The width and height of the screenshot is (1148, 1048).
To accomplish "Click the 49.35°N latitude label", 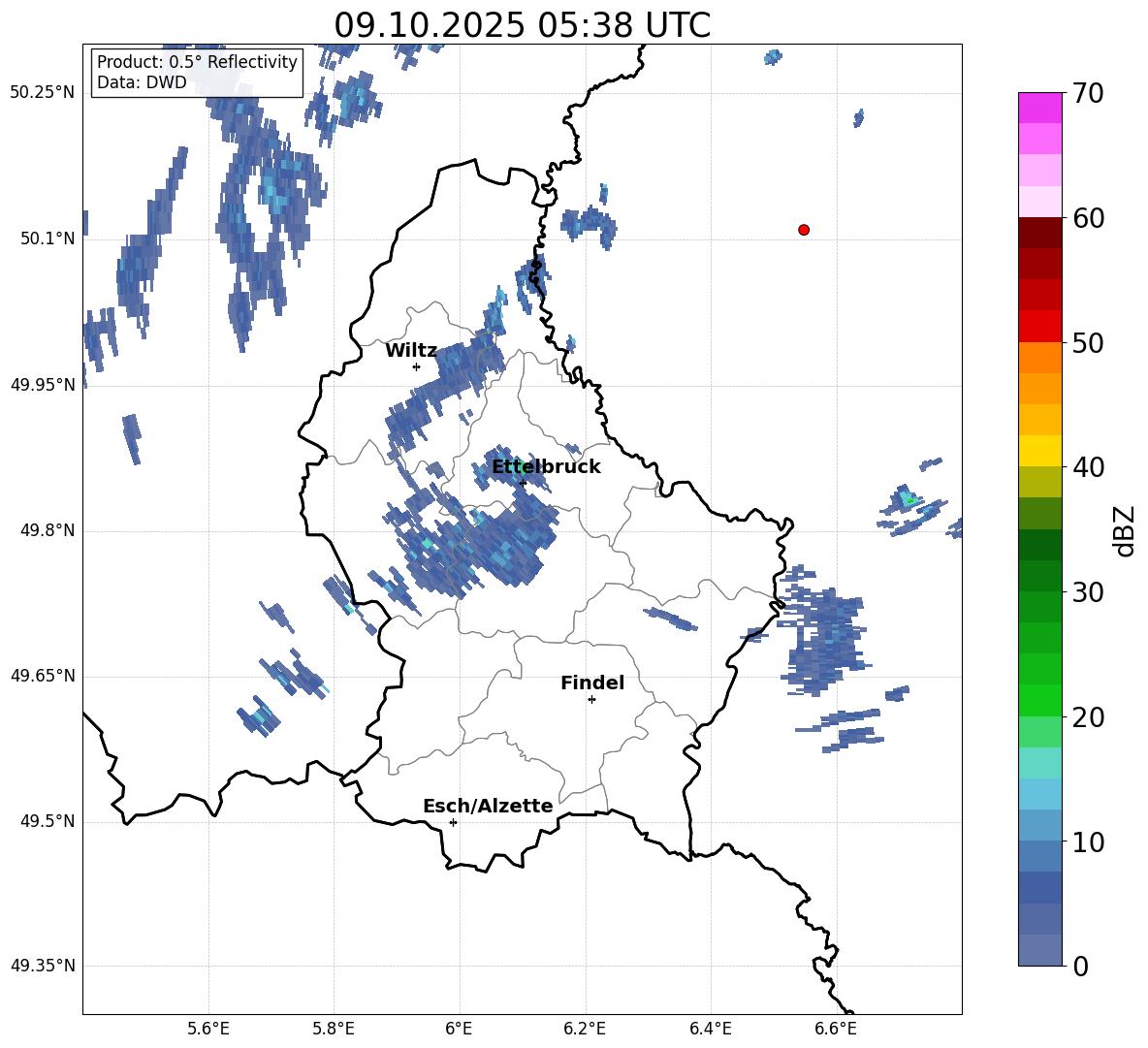I will pos(43,966).
